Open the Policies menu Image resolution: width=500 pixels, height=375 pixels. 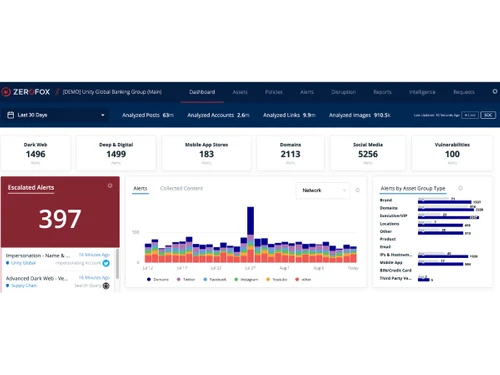(x=274, y=92)
